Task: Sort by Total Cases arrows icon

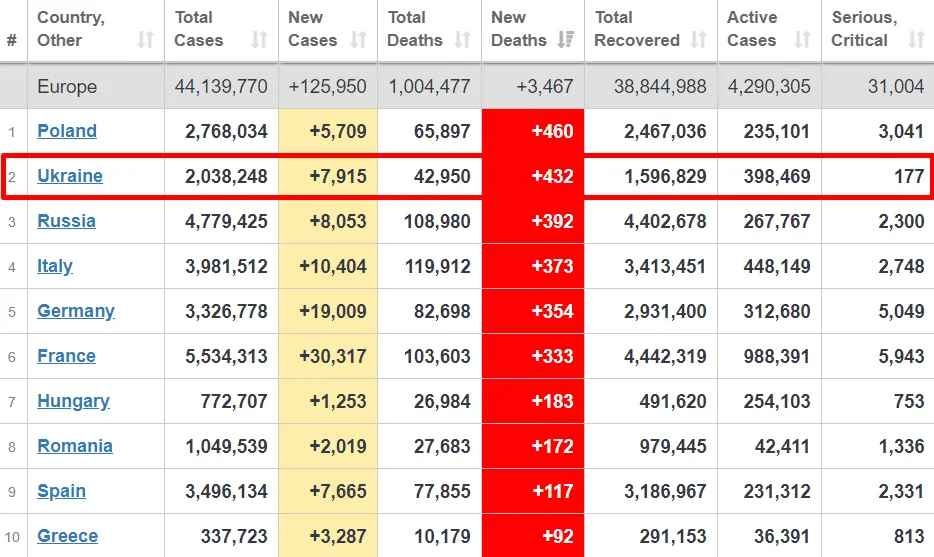Action: [259, 40]
